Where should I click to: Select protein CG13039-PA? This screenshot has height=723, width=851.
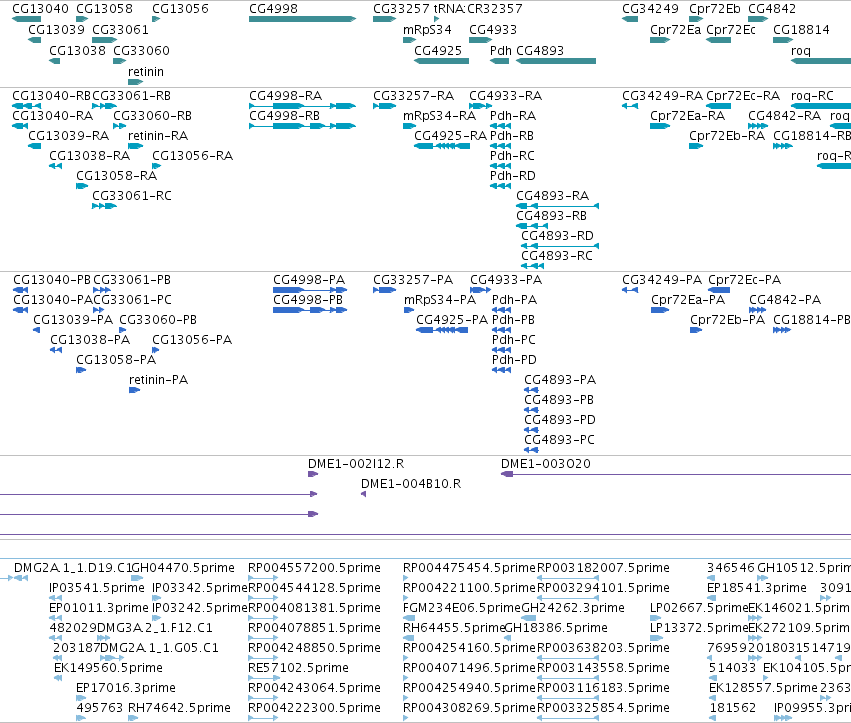(x=36, y=330)
